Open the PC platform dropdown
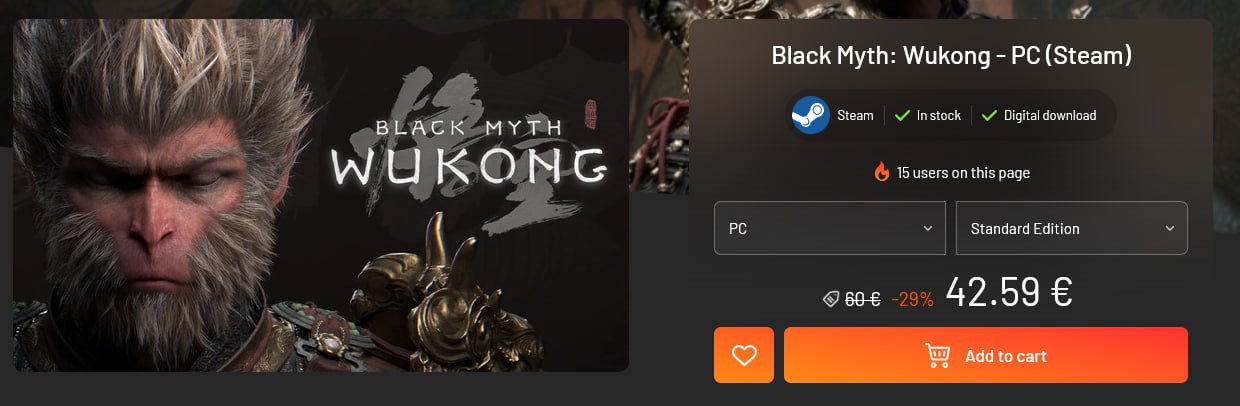The width and height of the screenshot is (1240, 406). tap(830, 228)
